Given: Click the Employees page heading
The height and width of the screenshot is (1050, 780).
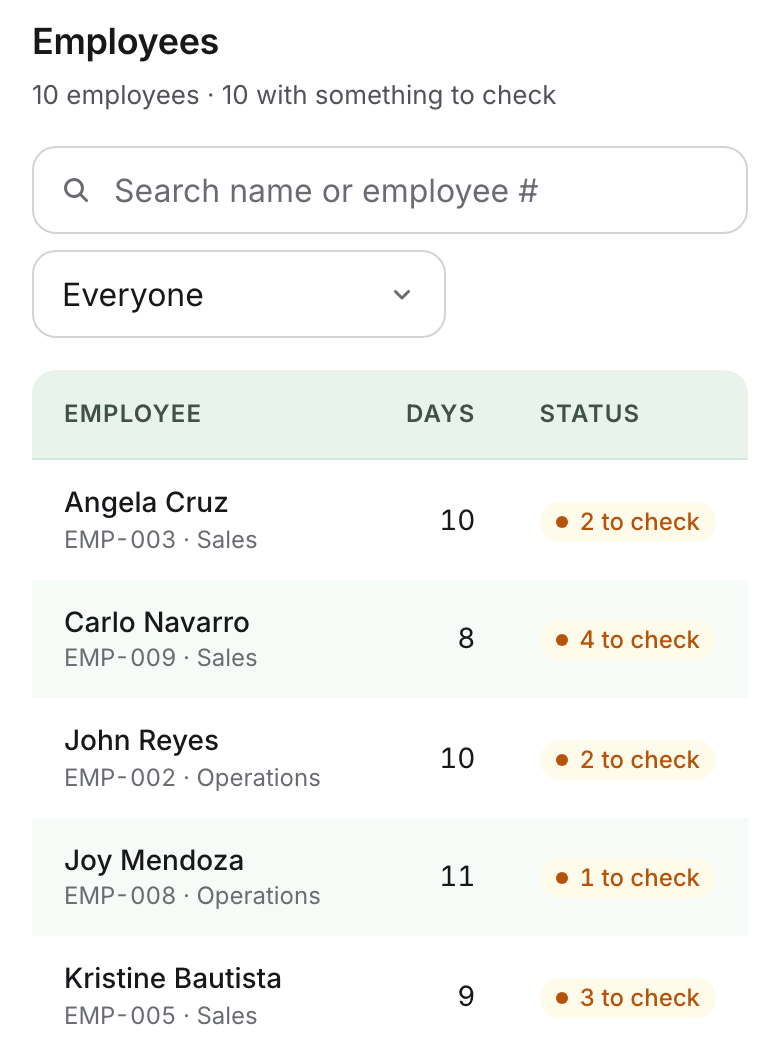Looking at the screenshot, I should 125,42.
